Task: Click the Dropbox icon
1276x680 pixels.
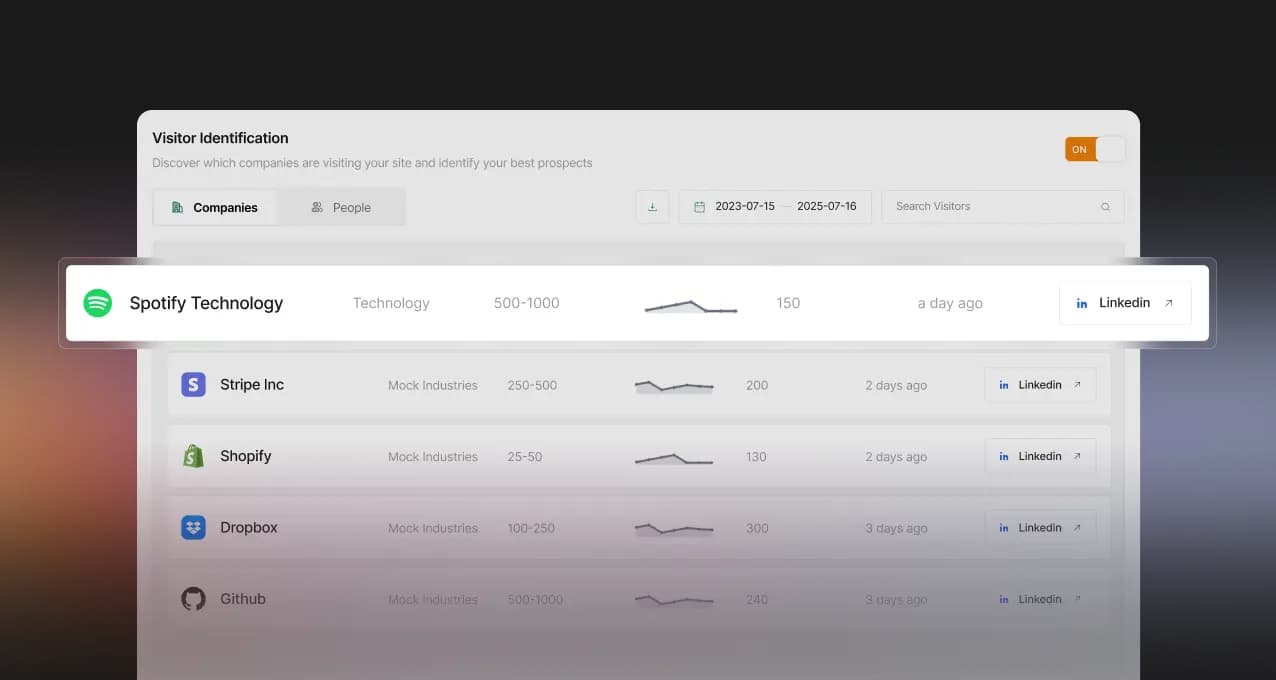Action: coord(193,527)
